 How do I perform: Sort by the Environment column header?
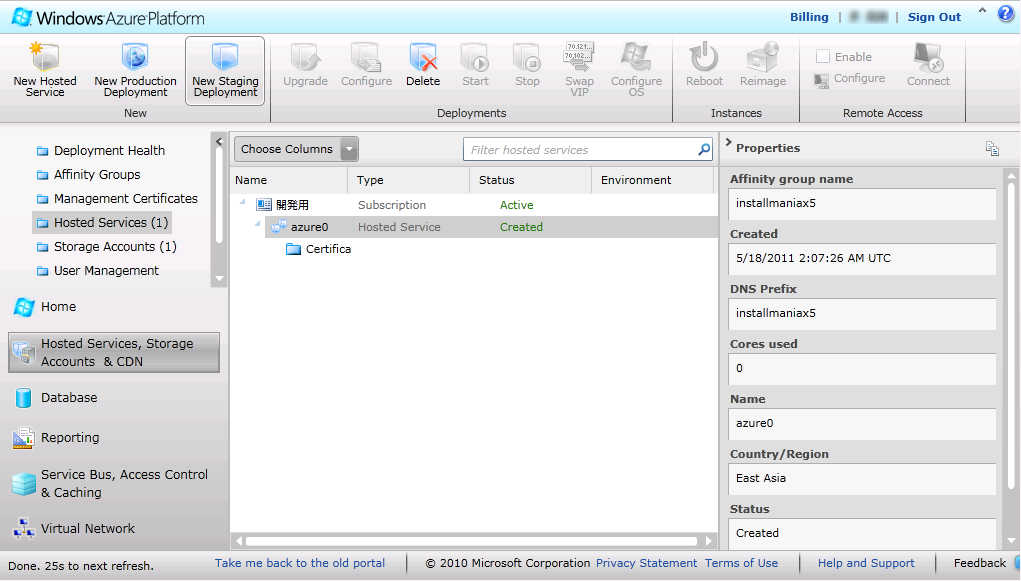click(x=652, y=180)
